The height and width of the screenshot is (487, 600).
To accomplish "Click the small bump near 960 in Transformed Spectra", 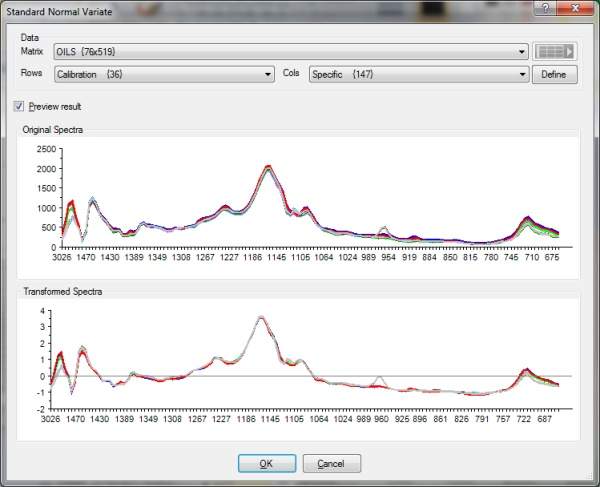I will [379, 378].
